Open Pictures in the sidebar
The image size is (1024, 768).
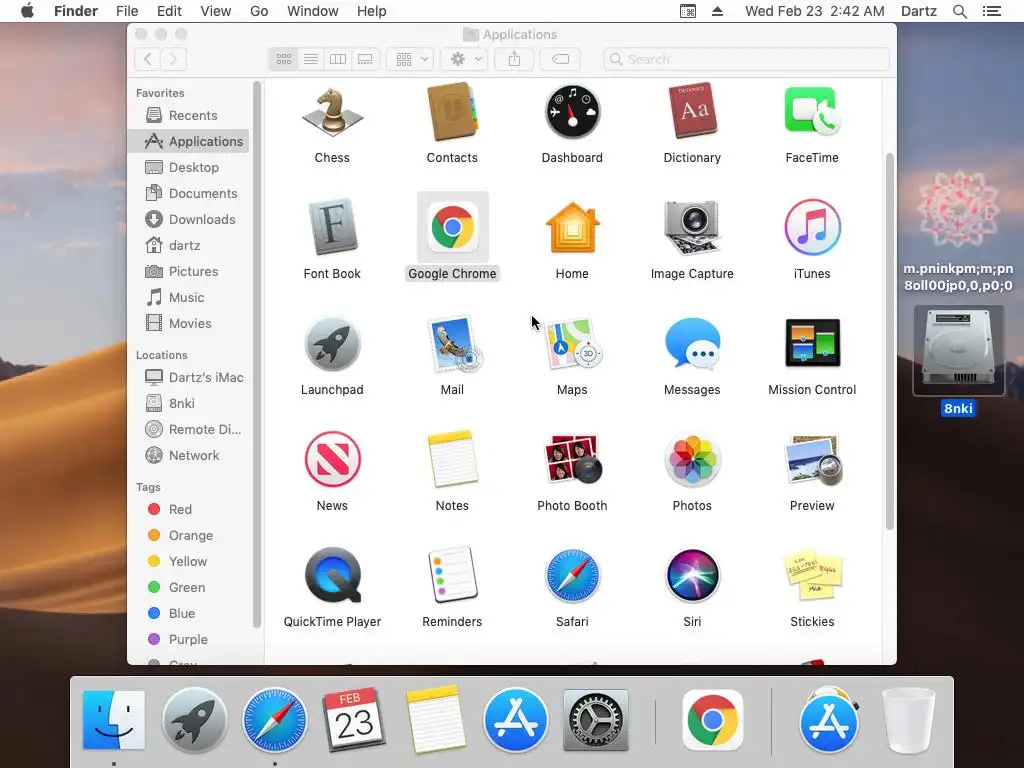pos(188,272)
